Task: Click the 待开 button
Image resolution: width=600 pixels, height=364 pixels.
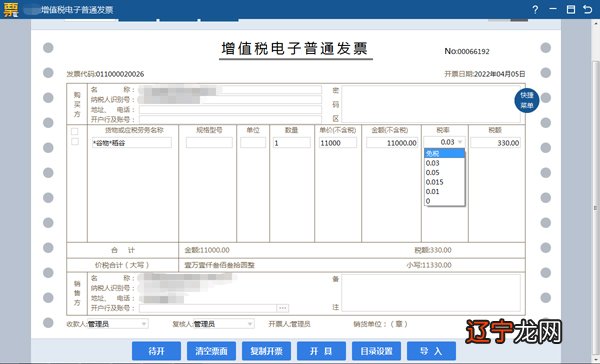Action: (157, 351)
